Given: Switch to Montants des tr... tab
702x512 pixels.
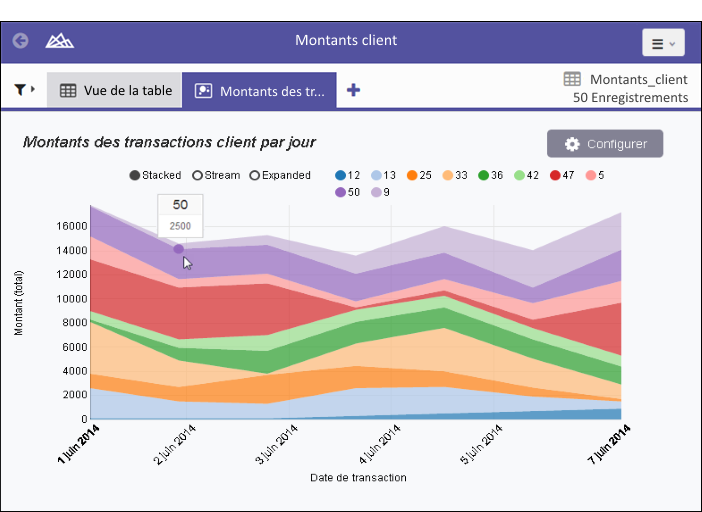Looking at the screenshot, I should coord(260,90).
